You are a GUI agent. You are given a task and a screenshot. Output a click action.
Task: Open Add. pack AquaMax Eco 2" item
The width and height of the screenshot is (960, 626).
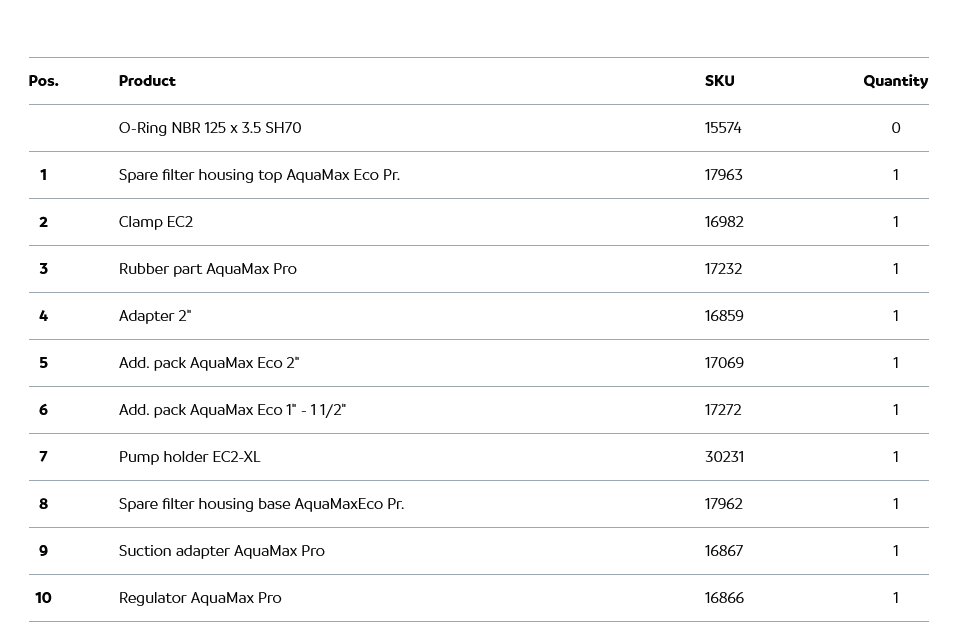coord(209,363)
